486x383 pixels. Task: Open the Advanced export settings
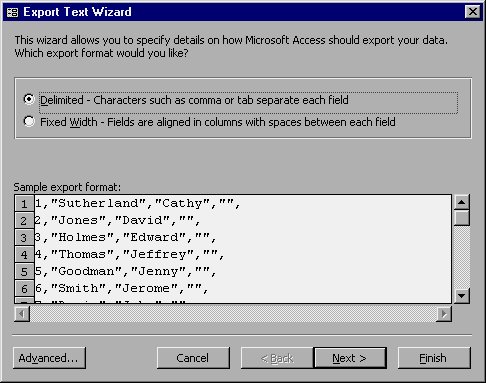(x=49, y=358)
